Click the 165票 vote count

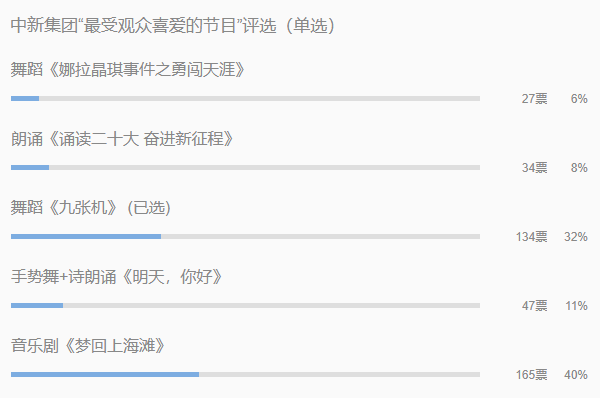532,374
